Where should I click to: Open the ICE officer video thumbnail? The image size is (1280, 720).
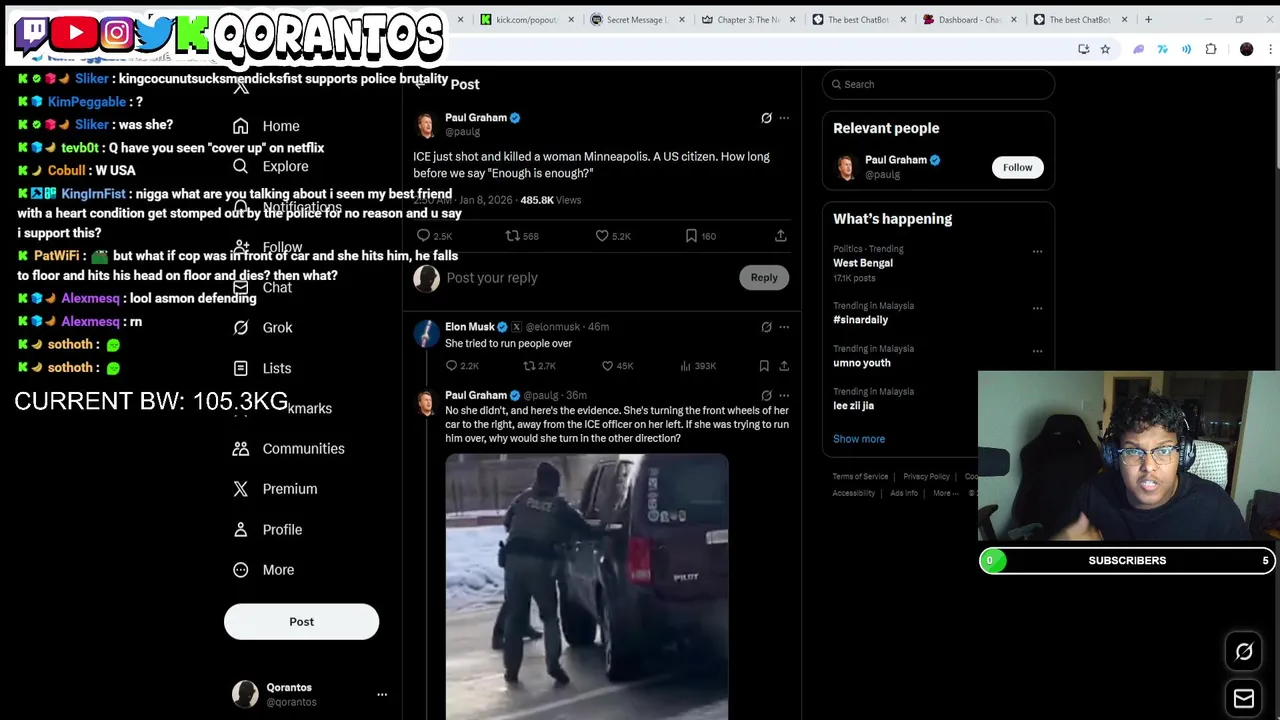pyautogui.click(x=587, y=587)
